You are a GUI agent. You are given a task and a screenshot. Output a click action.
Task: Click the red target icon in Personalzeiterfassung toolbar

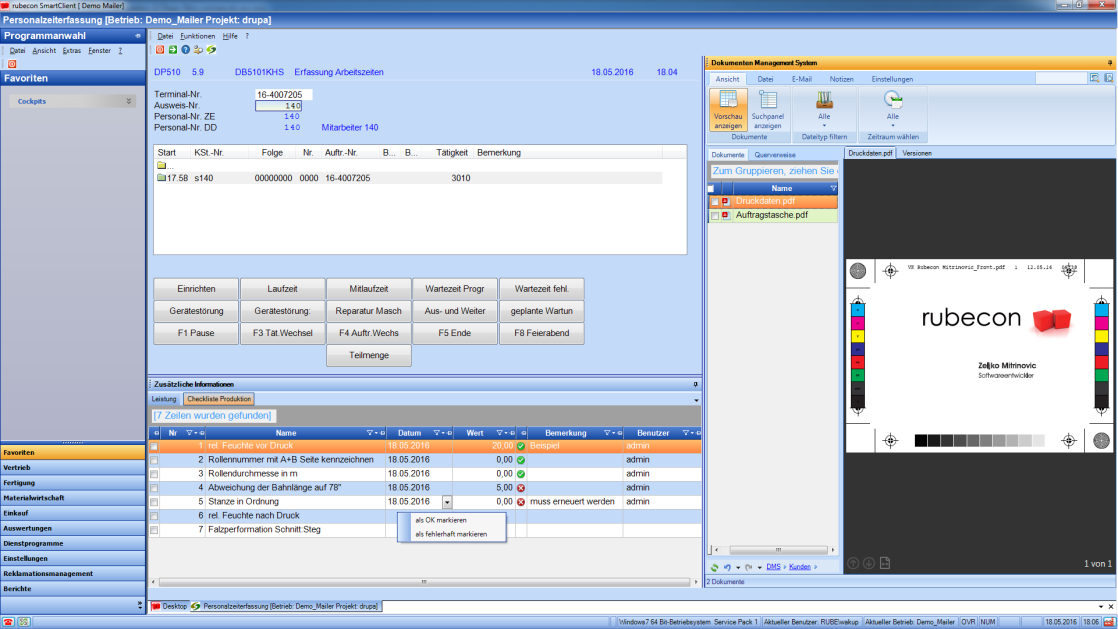click(x=160, y=50)
